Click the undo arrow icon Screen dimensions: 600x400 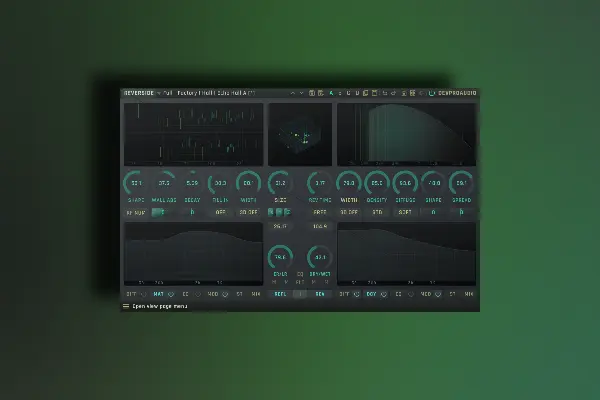385,93
